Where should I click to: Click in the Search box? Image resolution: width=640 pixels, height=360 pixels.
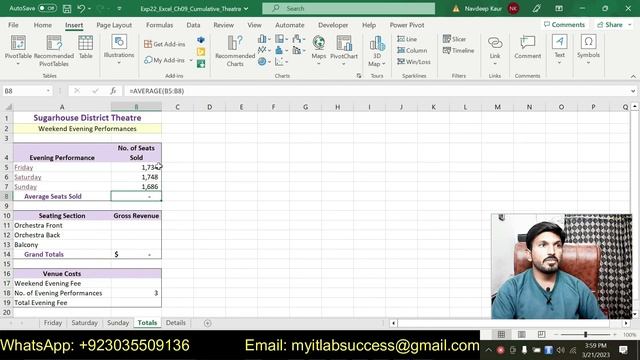348,8
